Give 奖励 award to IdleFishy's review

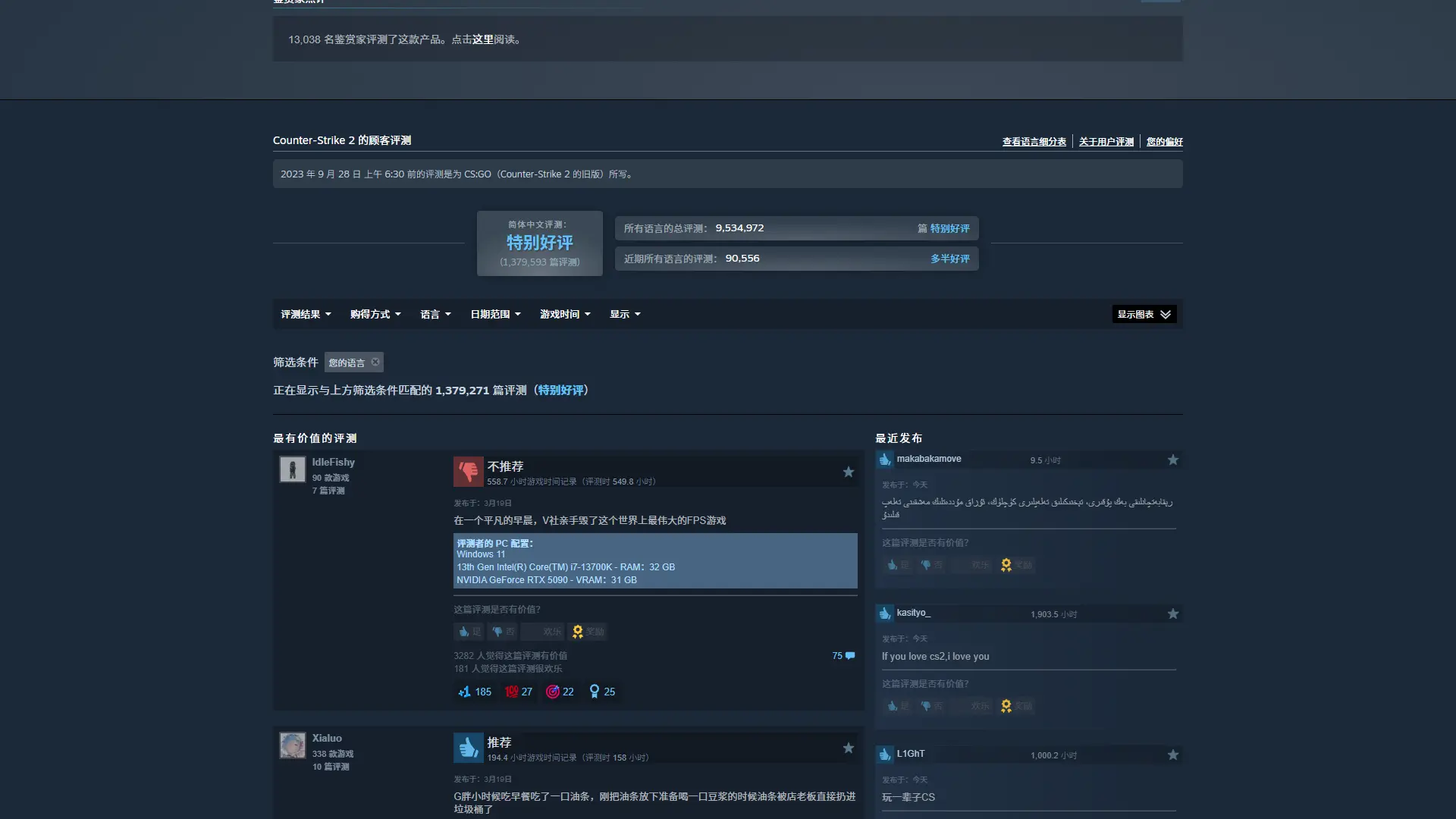coord(588,632)
